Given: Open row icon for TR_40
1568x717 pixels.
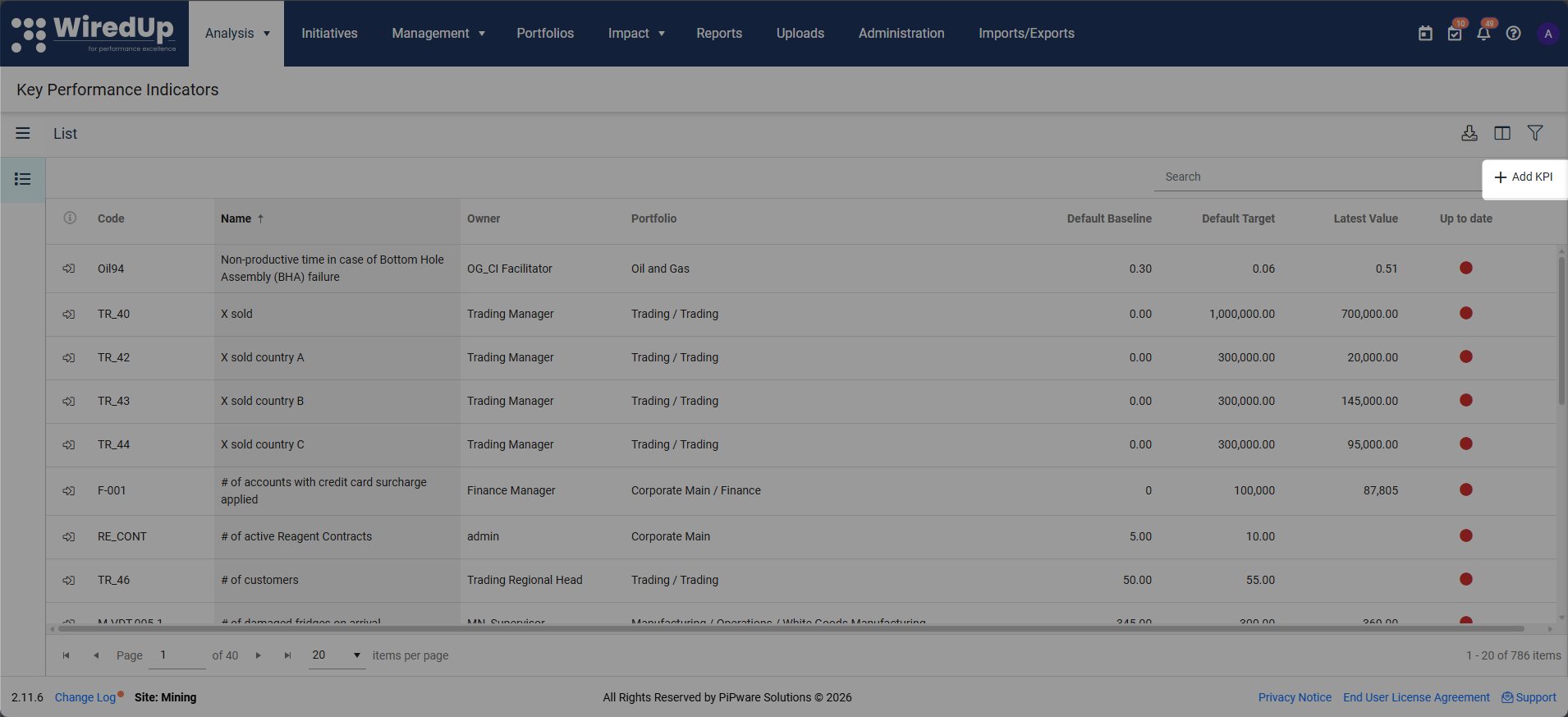Looking at the screenshot, I should (69, 314).
